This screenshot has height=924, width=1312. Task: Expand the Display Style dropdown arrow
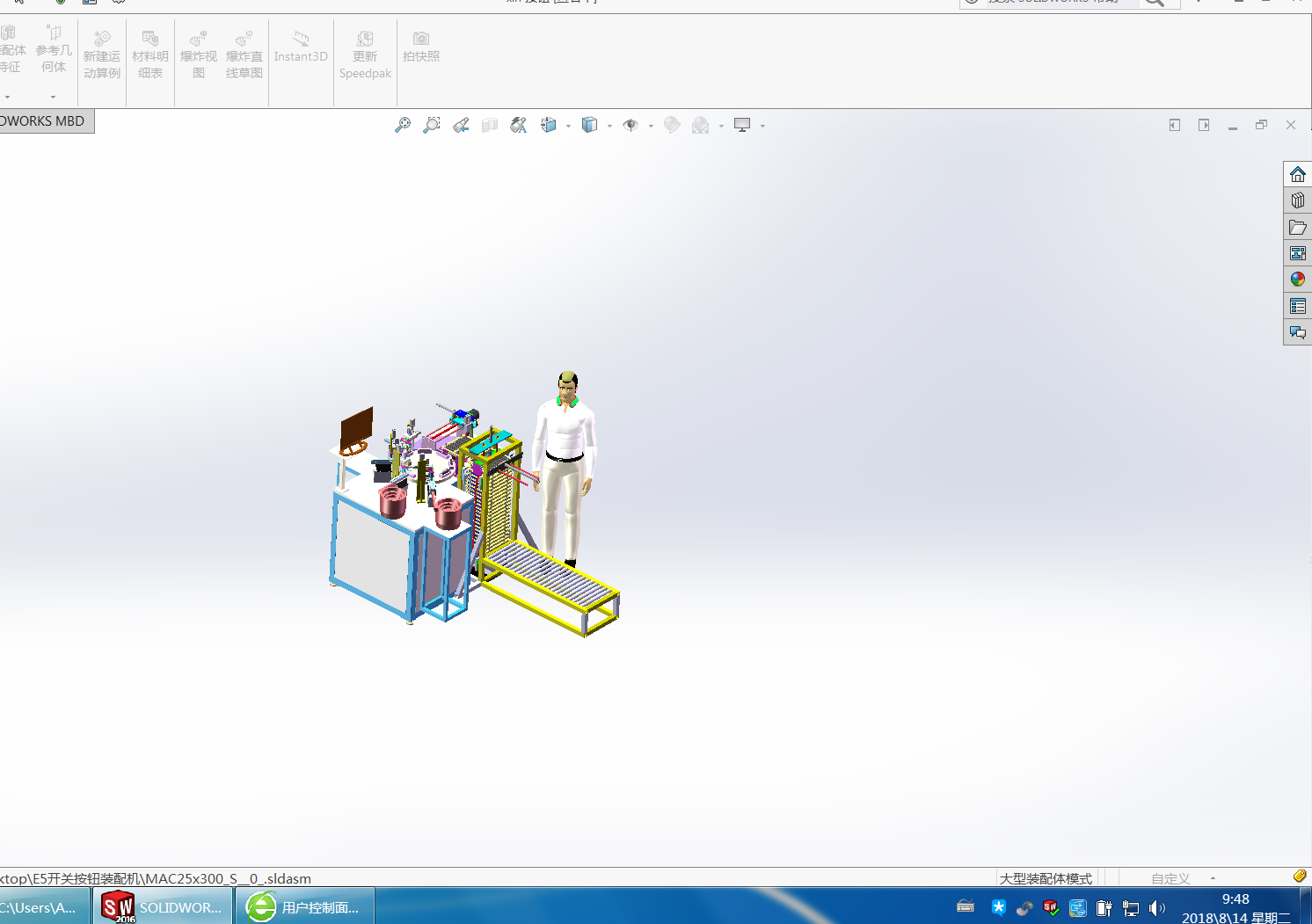tap(609, 127)
